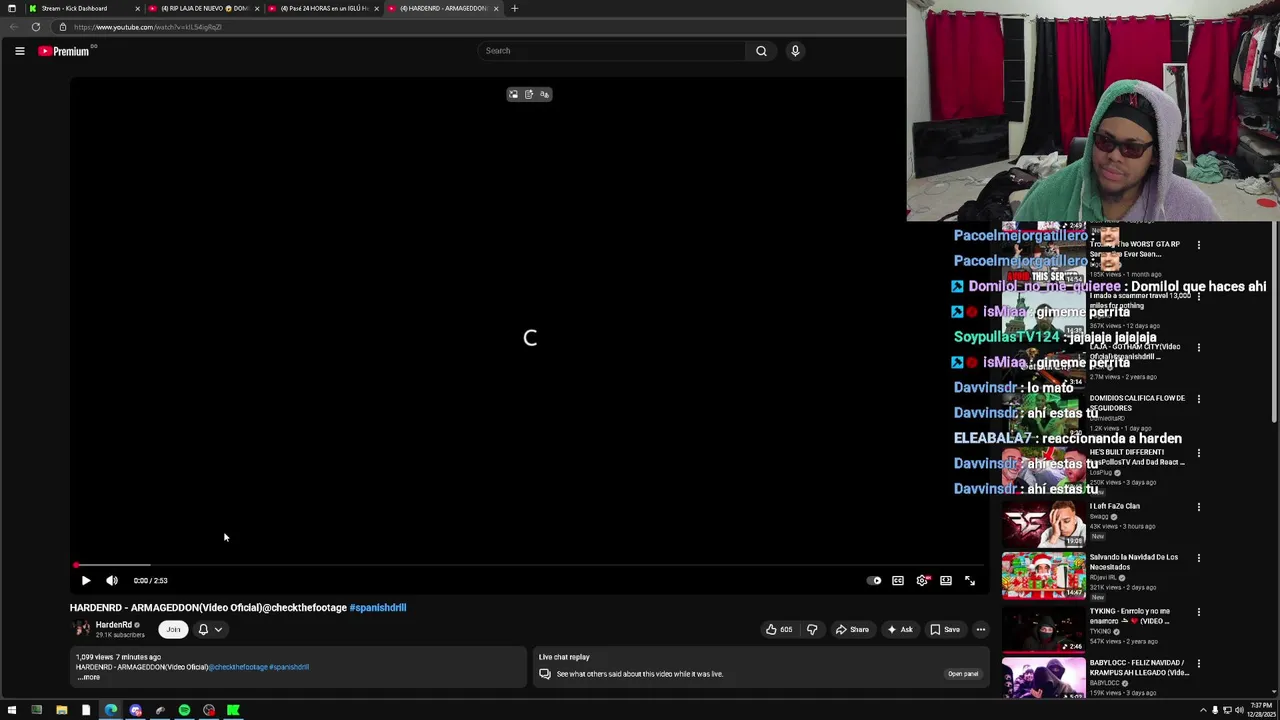Reload the page with browser refresh button
The height and width of the screenshot is (720, 1280).
tap(36, 27)
